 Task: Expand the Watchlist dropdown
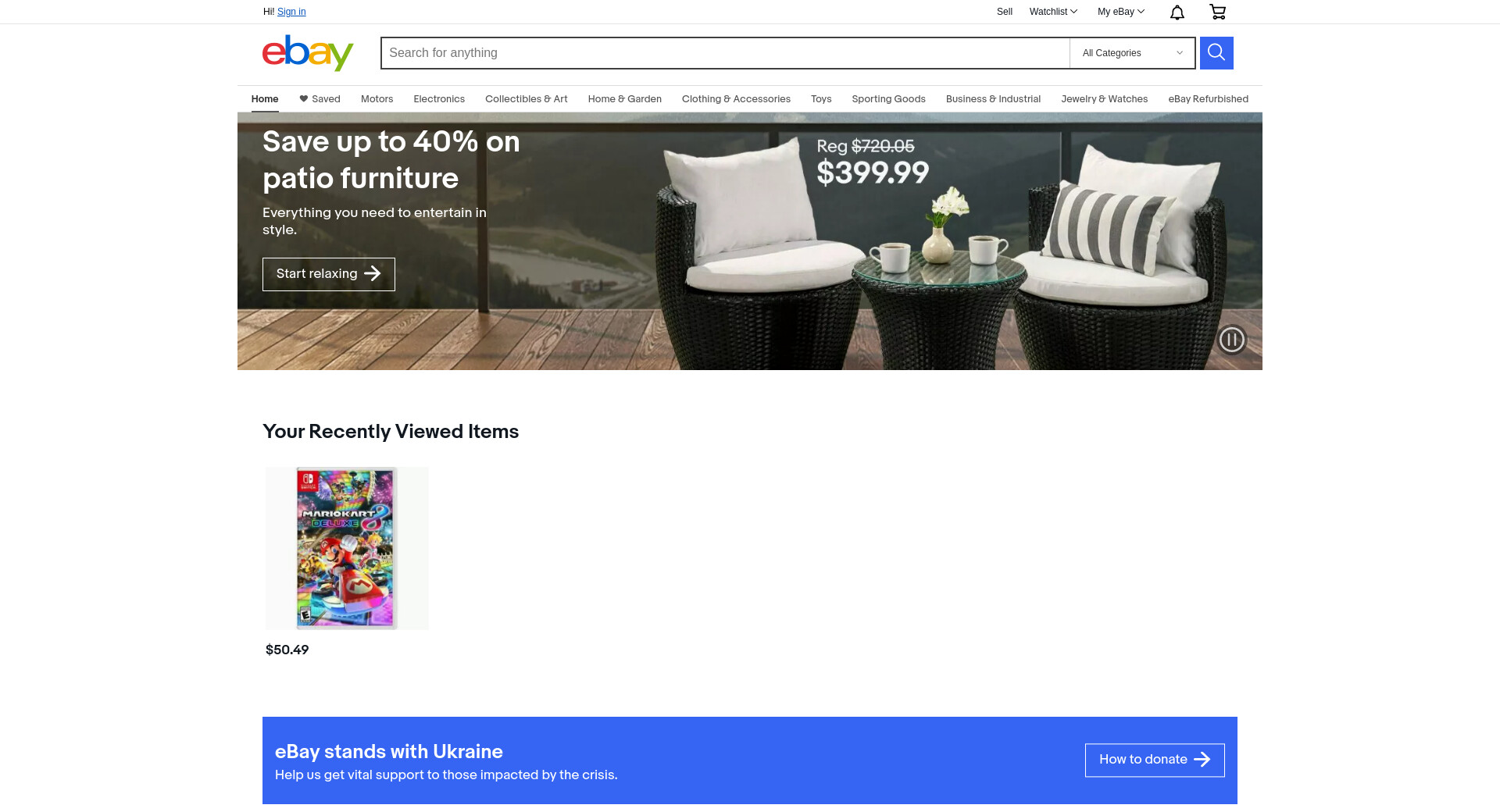coord(1053,12)
